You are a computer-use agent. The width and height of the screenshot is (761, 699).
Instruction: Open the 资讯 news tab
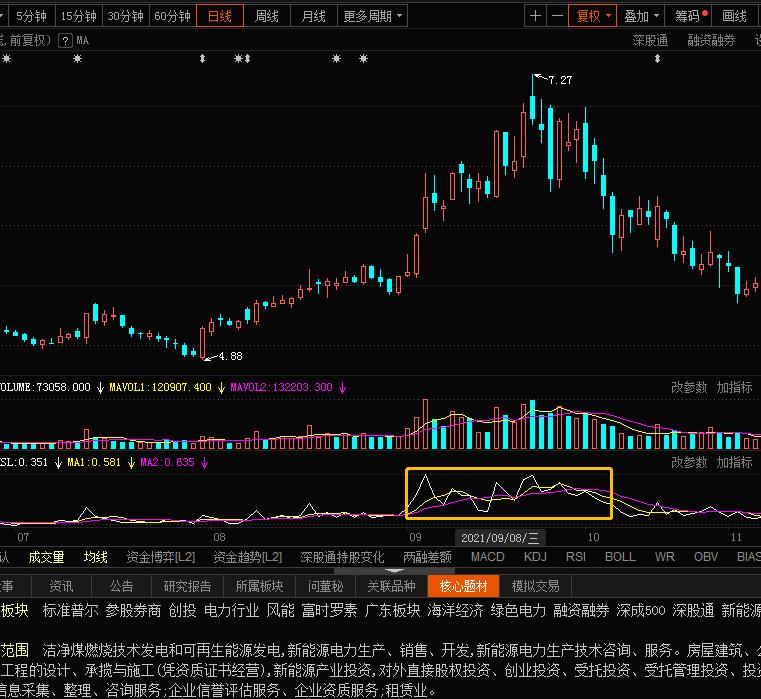[x=61, y=586]
